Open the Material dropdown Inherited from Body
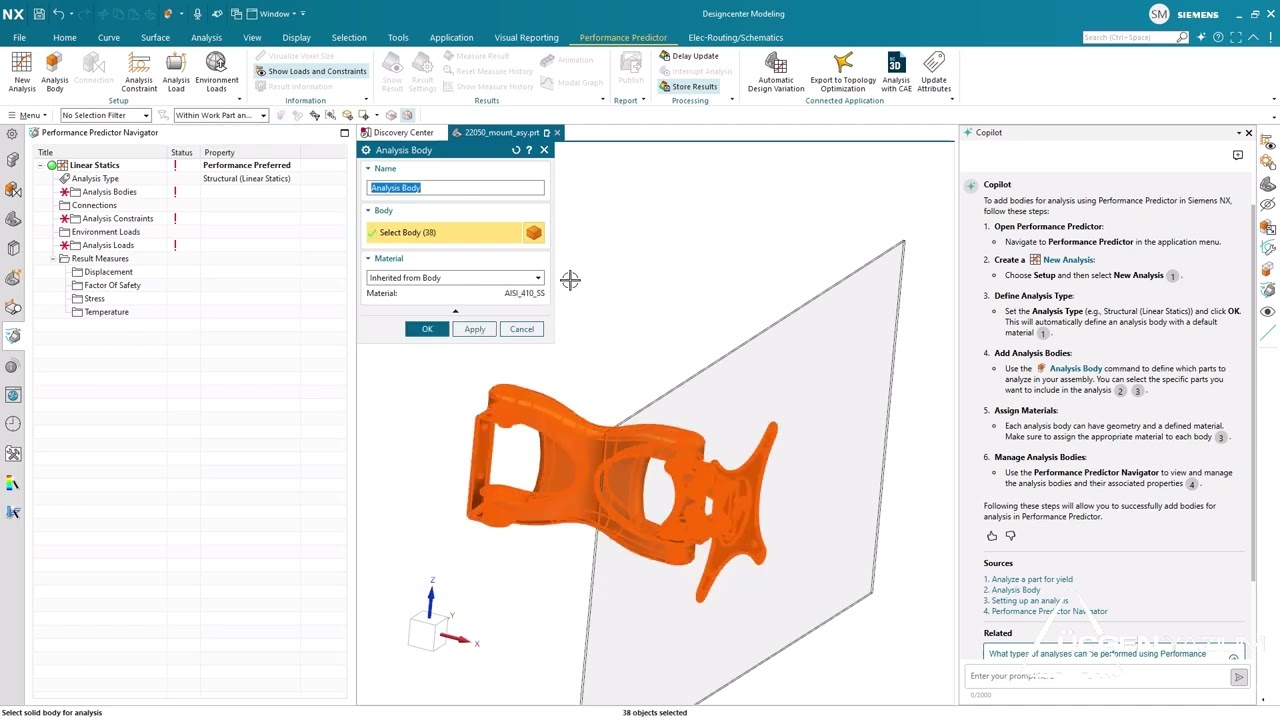The height and width of the screenshot is (720, 1280). [x=455, y=278]
